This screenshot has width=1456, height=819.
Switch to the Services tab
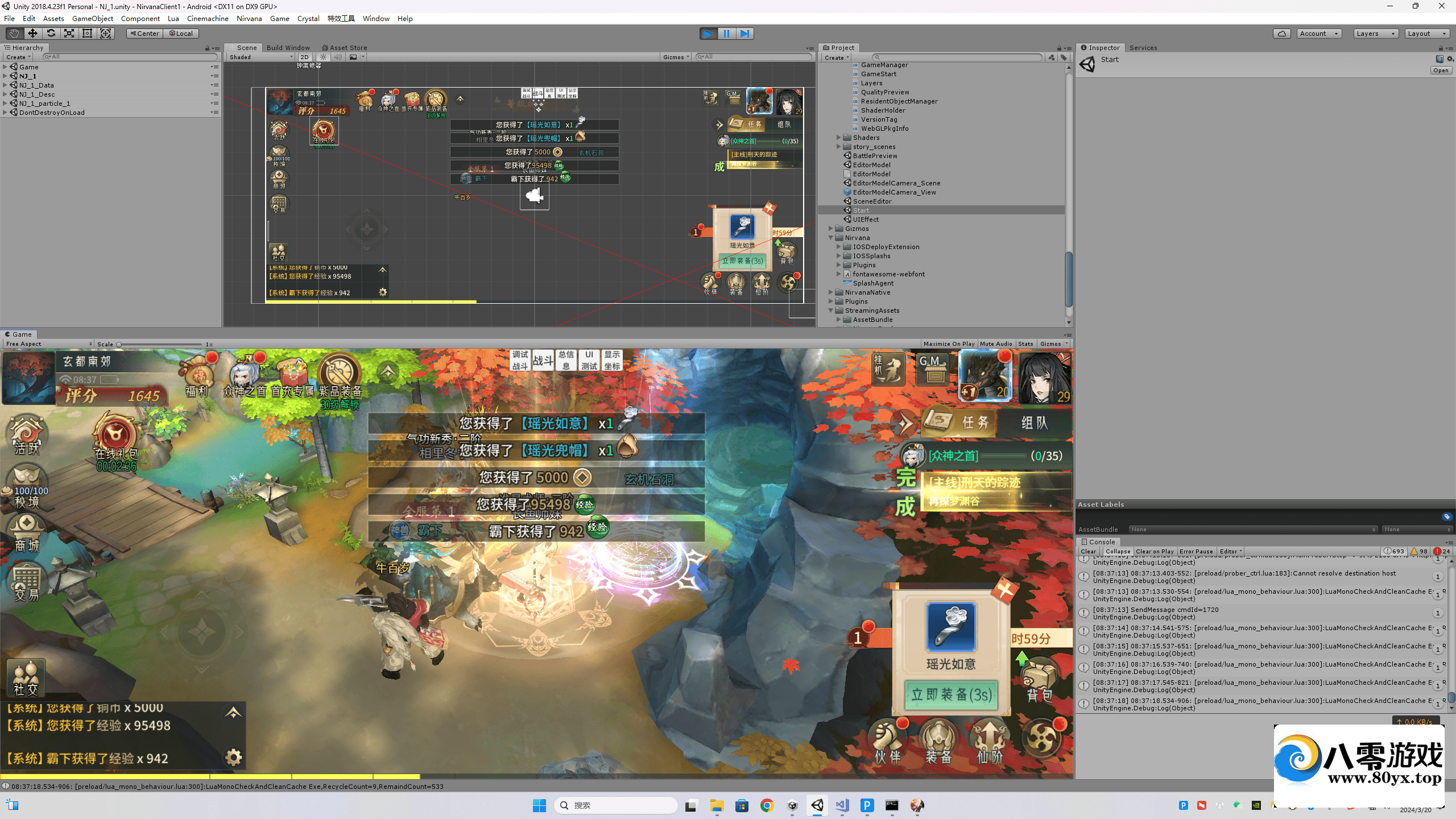click(x=1143, y=48)
